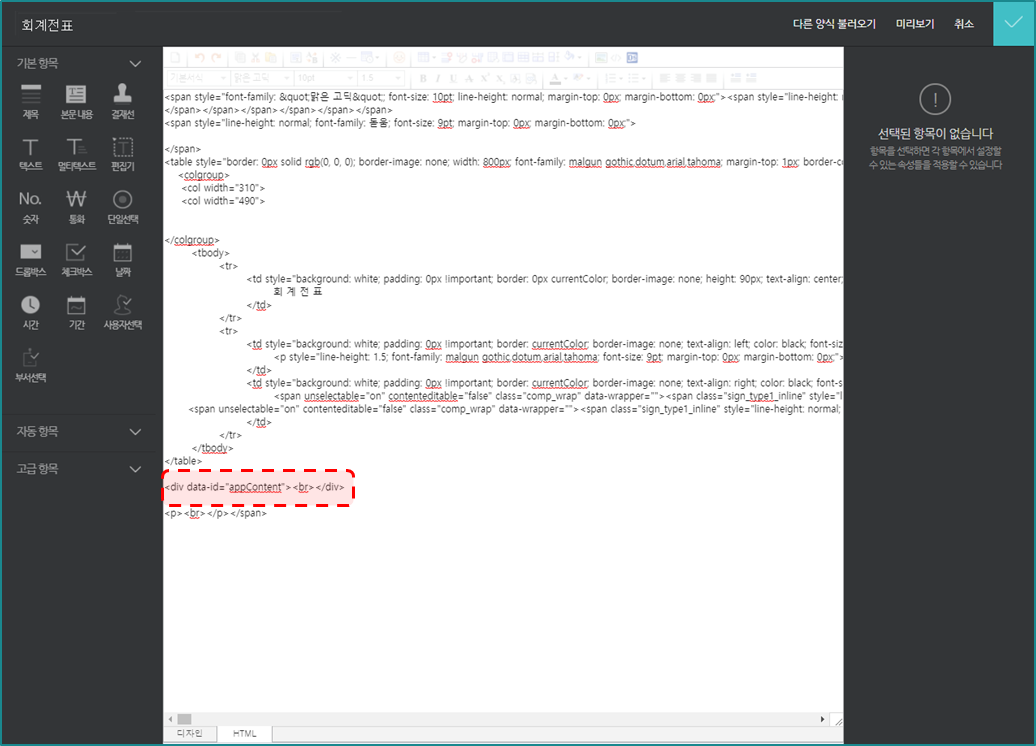Image resolution: width=1036 pixels, height=746 pixels.
Task: Insert the 결재선 approval stamp component
Action: pyautogui.click(x=122, y=101)
